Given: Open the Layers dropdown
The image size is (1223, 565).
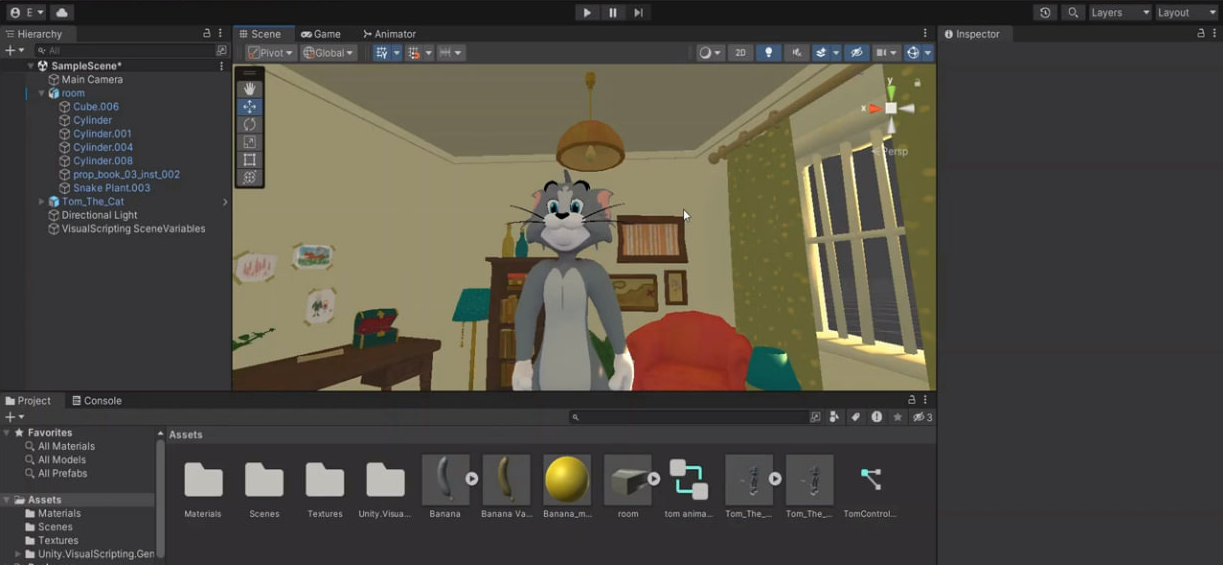Looking at the screenshot, I should click(1119, 13).
